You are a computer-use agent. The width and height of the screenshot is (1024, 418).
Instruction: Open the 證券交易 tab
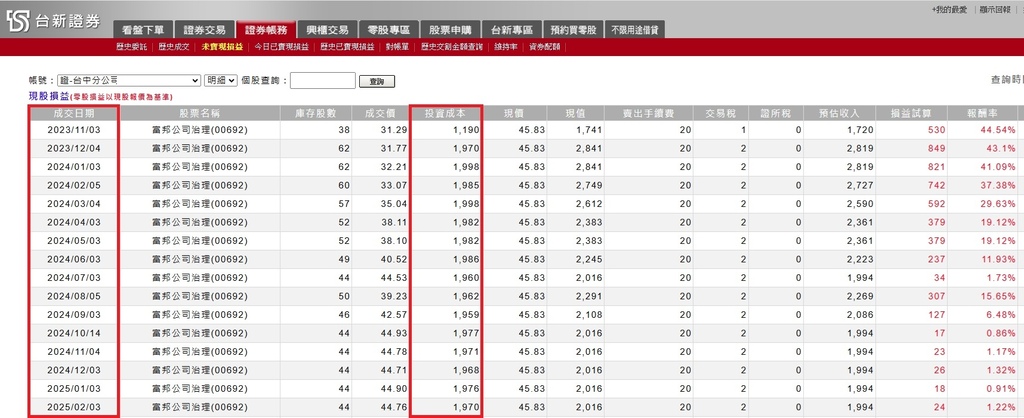[204, 29]
